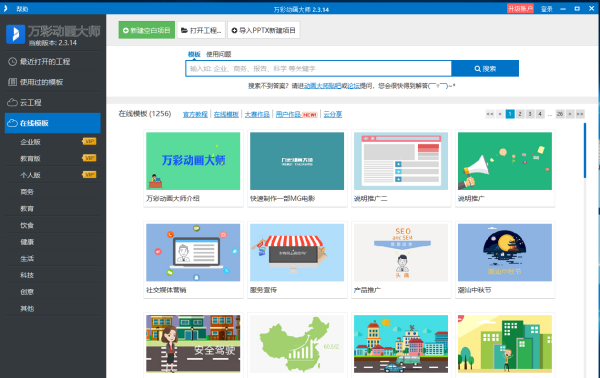Click current page 1 in pagination
The image size is (600, 378).
pos(510,114)
